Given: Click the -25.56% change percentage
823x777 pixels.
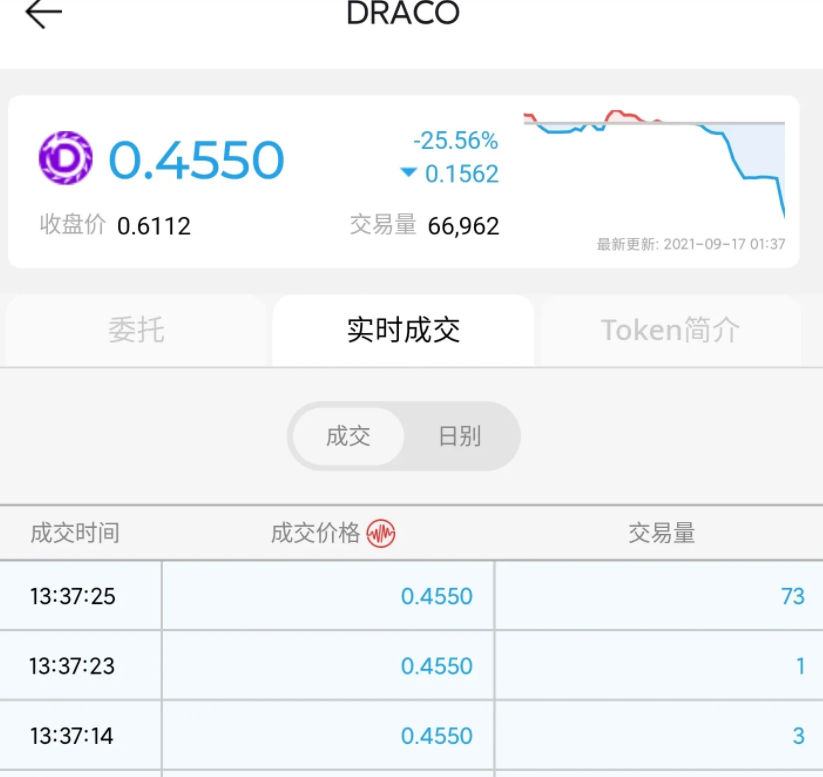Looking at the screenshot, I should click(x=456, y=141).
